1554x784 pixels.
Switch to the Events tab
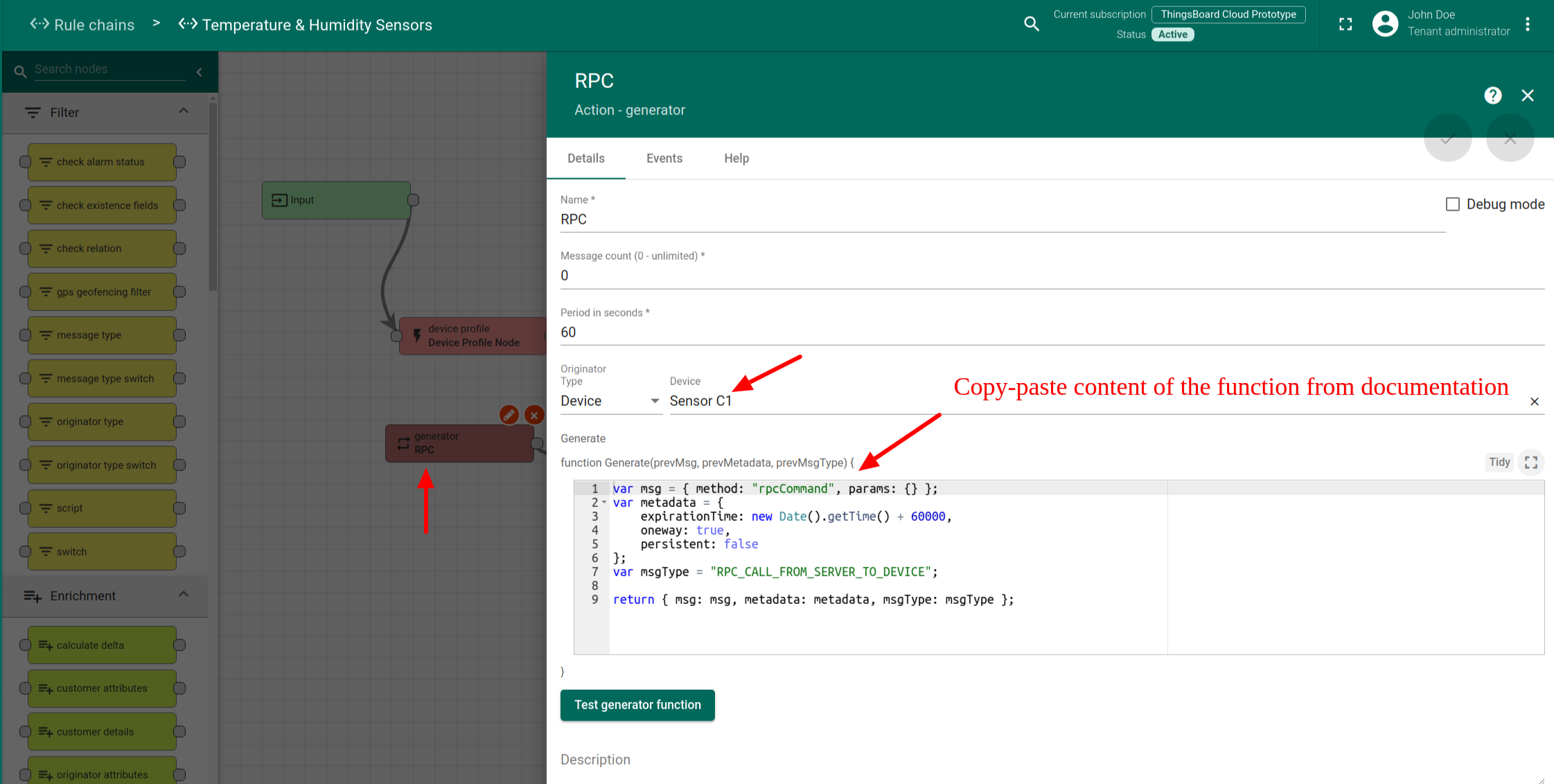coord(664,159)
